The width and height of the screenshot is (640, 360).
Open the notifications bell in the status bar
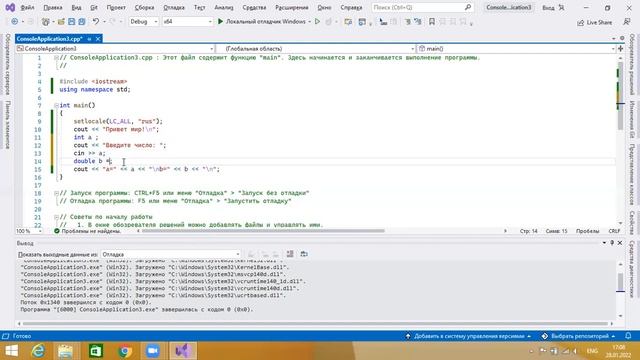click(628, 336)
